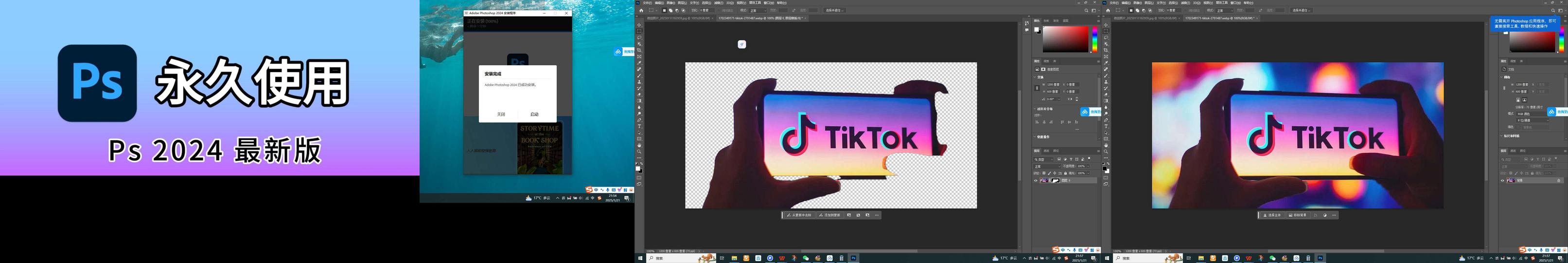Toggle visibility of the 背景 layer
Image resolution: width=1568 pixels, height=263 pixels.
[x=1502, y=181]
